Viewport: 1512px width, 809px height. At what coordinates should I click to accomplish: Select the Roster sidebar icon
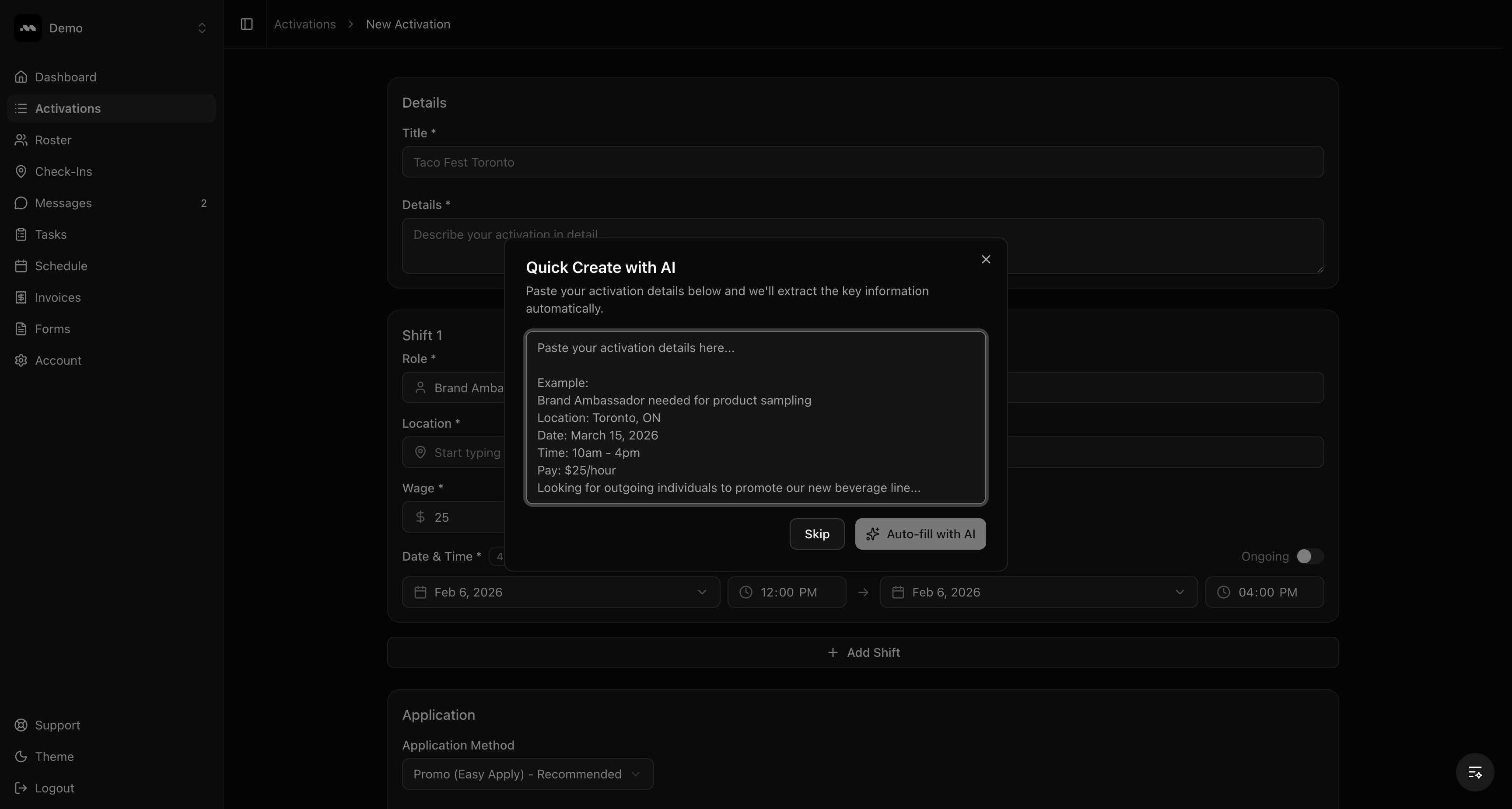coord(21,139)
